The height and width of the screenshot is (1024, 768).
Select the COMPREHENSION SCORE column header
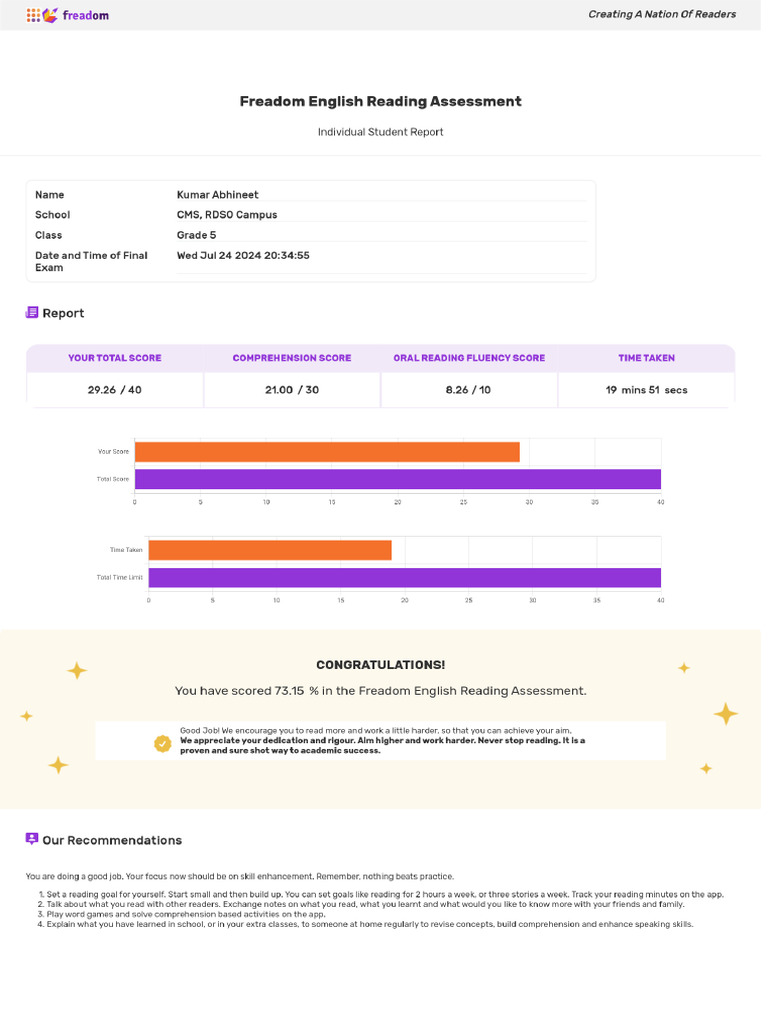pyautogui.click(x=292, y=358)
